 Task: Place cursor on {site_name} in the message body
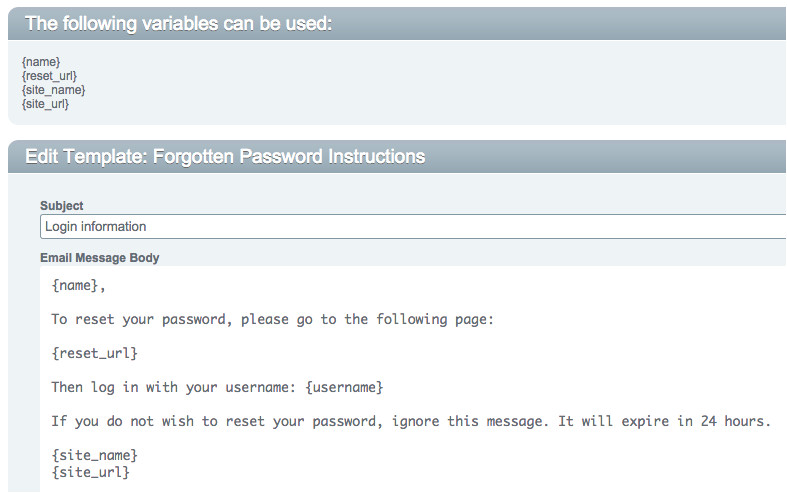coord(94,456)
